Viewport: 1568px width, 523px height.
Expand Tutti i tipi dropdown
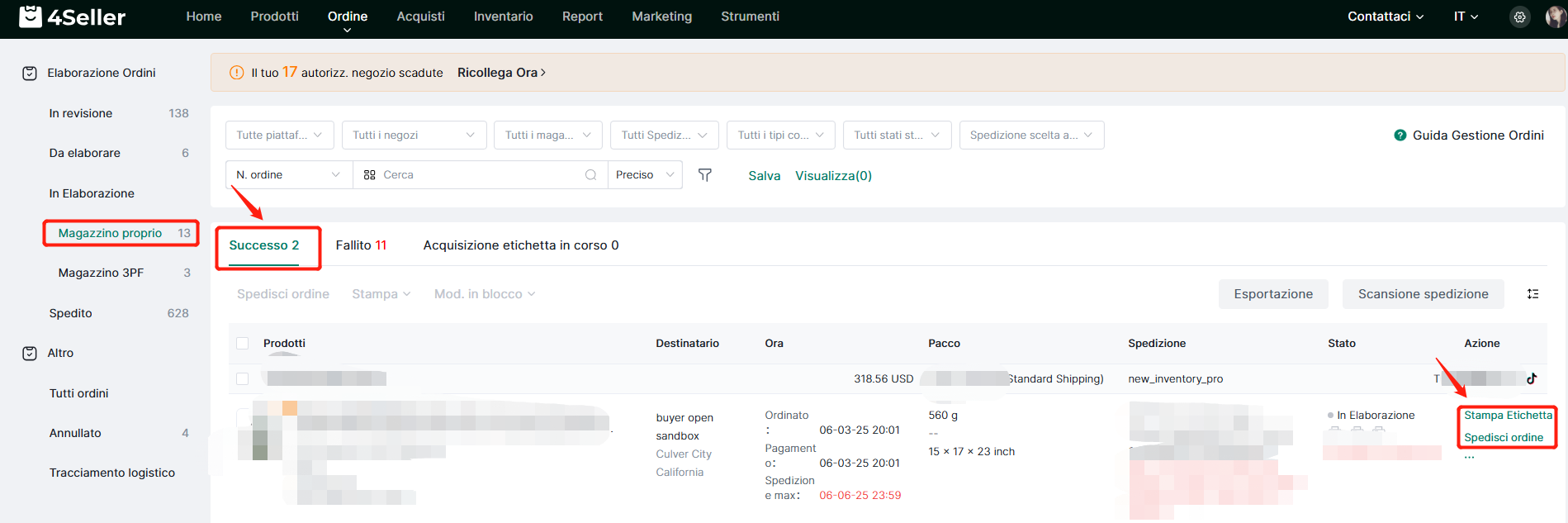[781, 136]
